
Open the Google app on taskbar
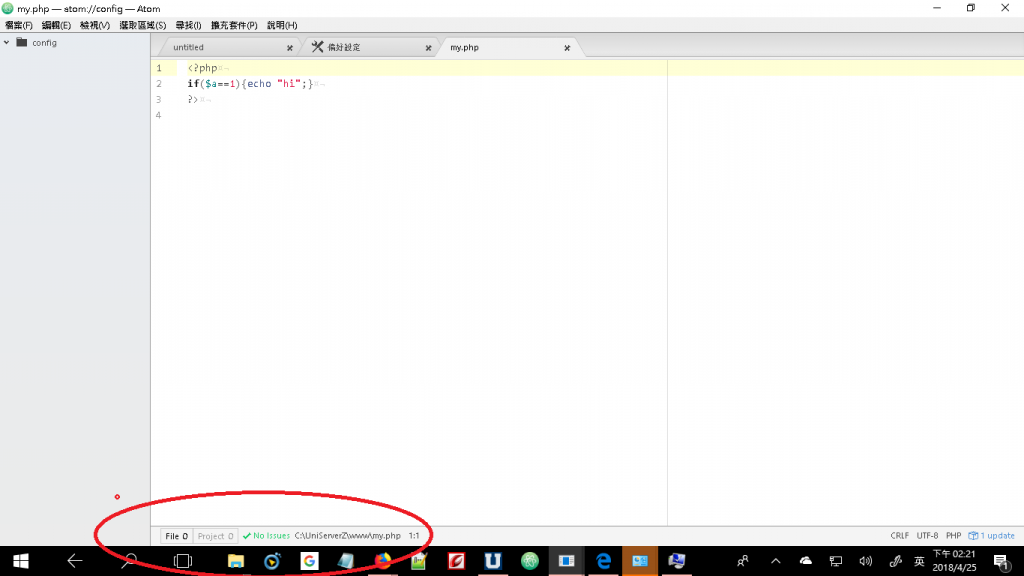click(310, 561)
